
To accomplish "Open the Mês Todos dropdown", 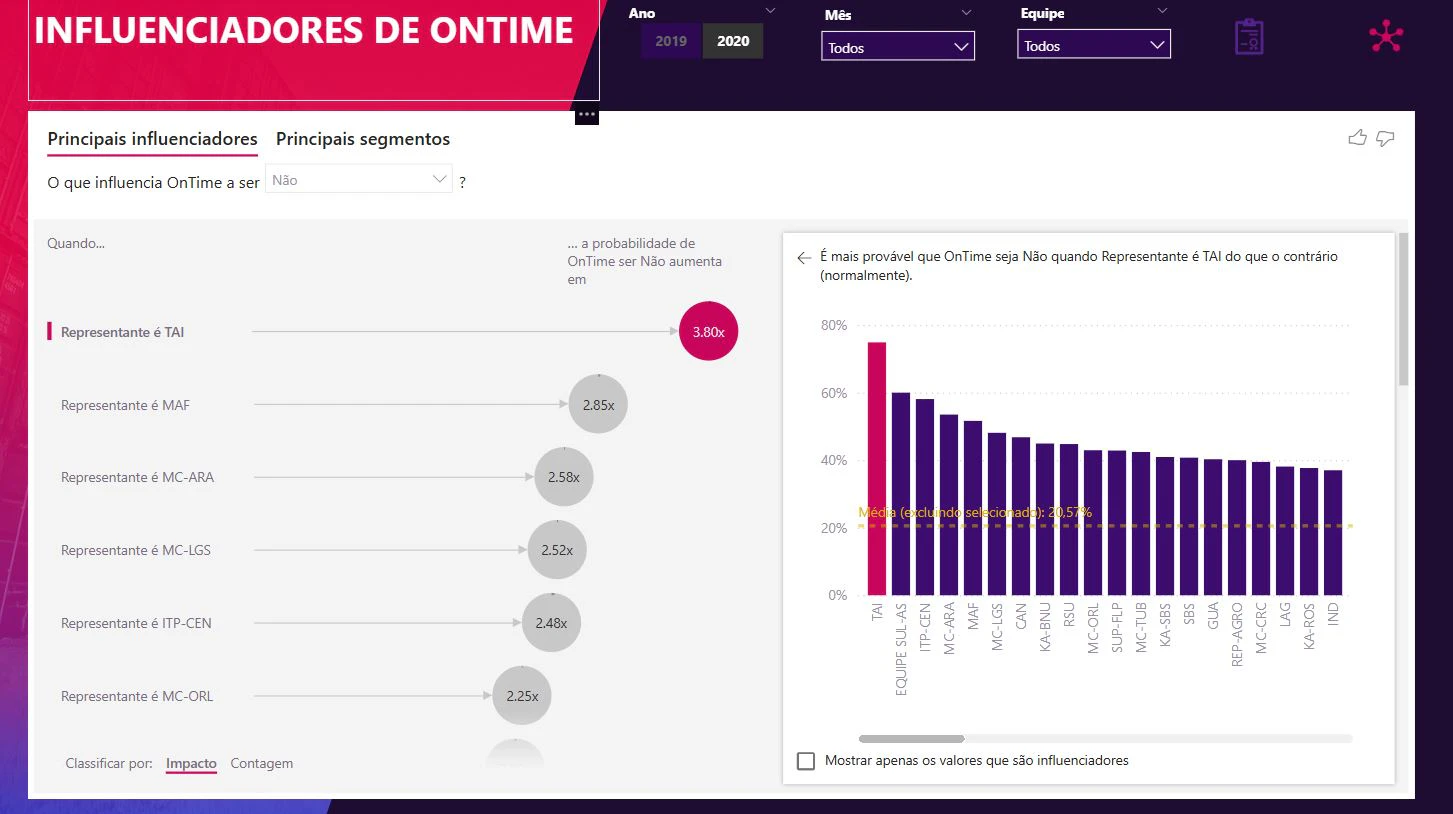I will click(x=898, y=47).
